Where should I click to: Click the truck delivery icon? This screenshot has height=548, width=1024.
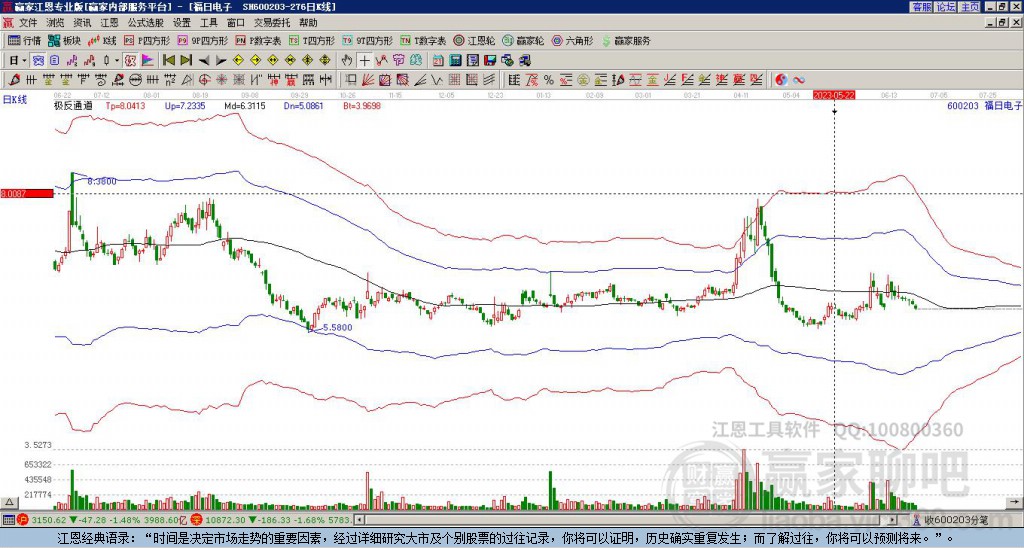tap(524, 60)
